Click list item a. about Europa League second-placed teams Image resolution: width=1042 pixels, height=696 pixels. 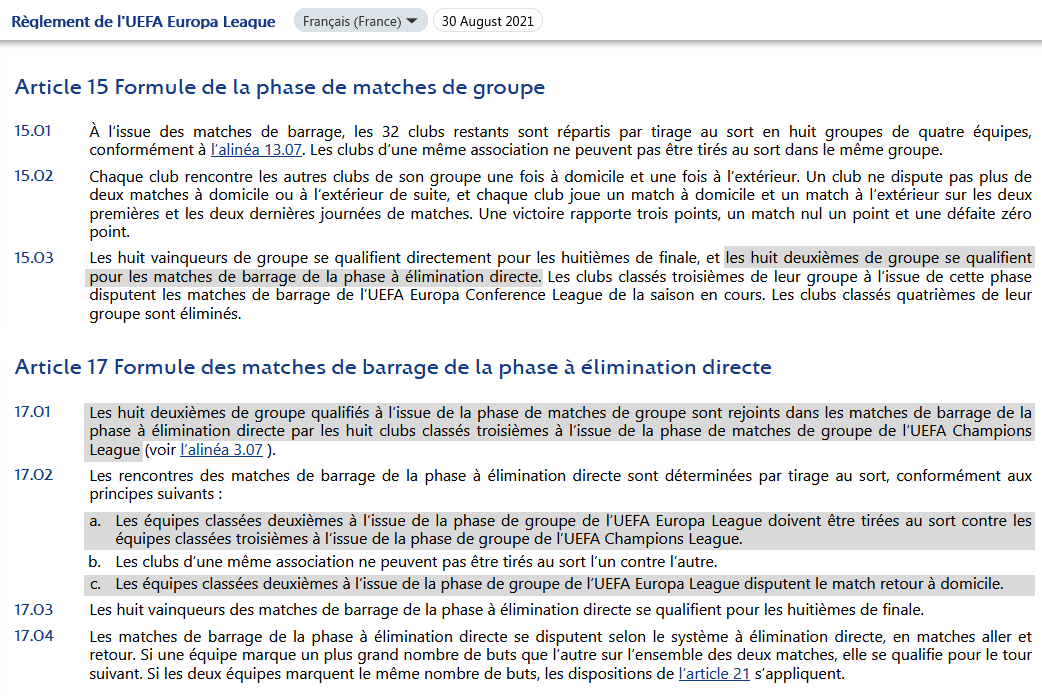coord(560,530)
